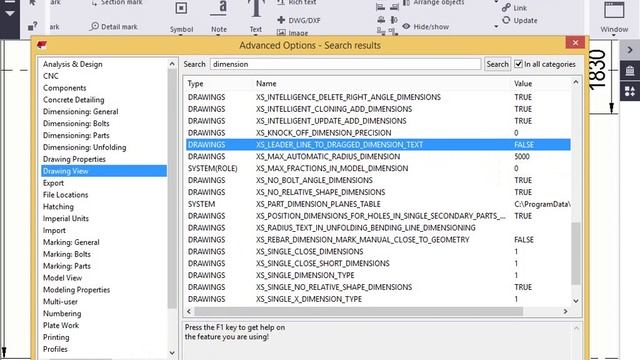Click the Type column header
Viewport: 640px width, 360px height.
click(195, 83)
